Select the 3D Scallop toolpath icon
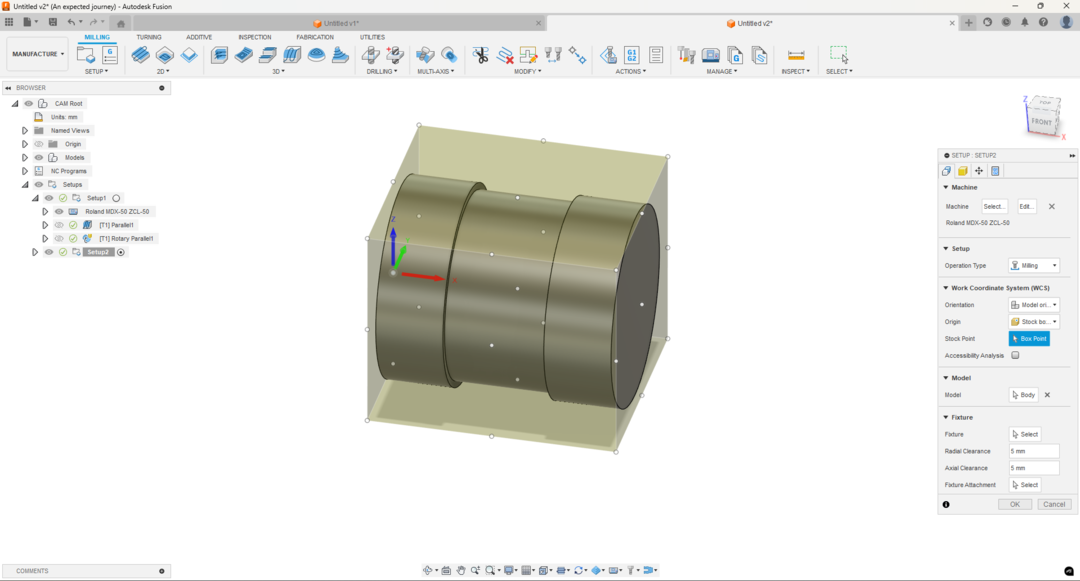 point(316,55)
